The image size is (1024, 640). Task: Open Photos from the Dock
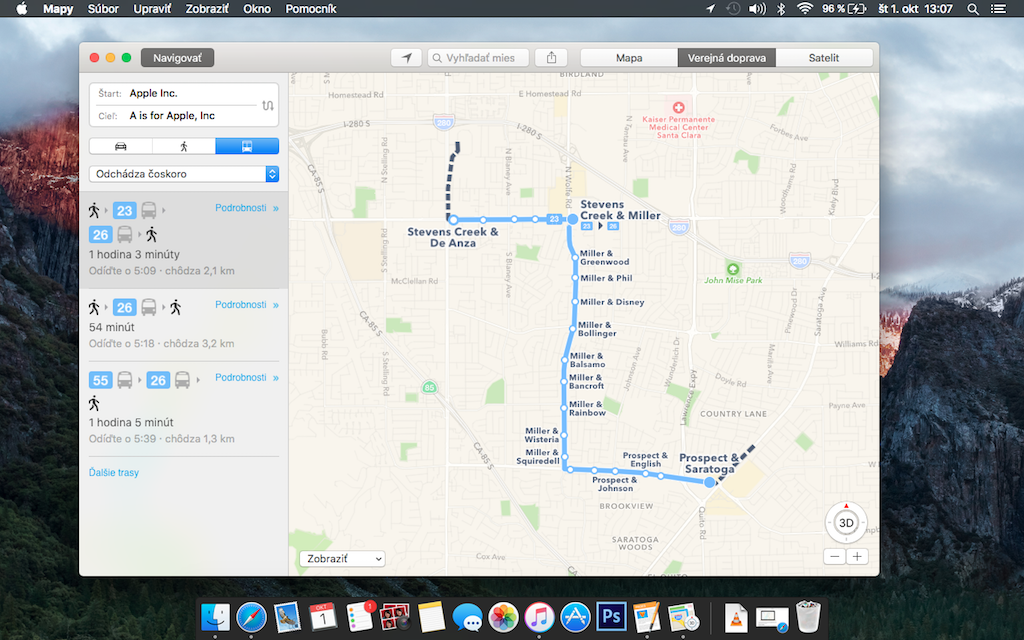tap(503, 616)
